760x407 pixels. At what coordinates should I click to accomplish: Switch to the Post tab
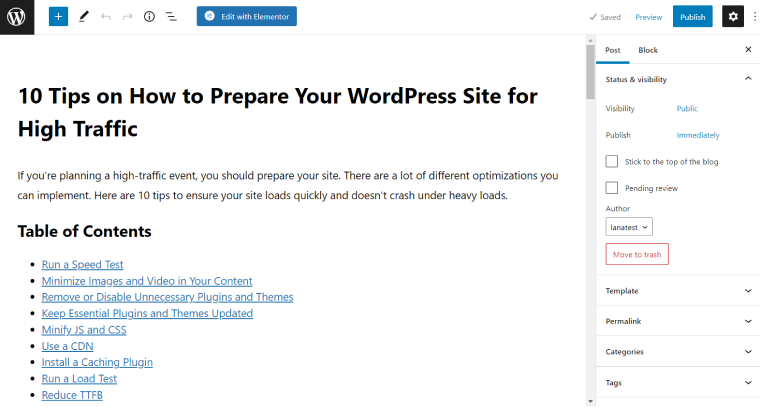(x=613, y=50)
